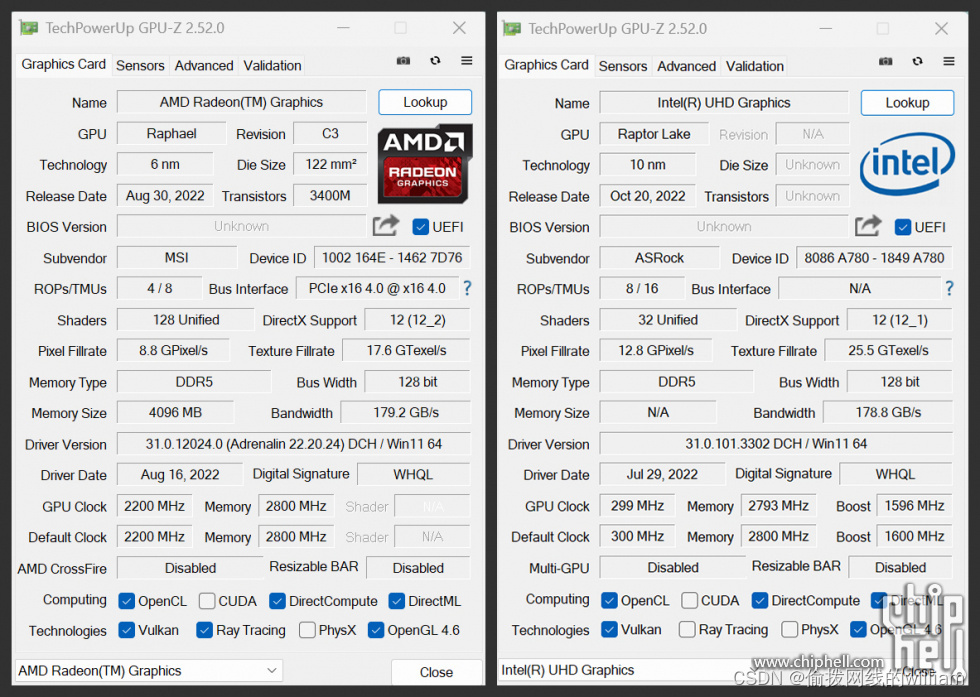This screenshot has height=697, width=980.
Task: Click AMD Radeon Graphics logo
Action: tap(425, 164)
